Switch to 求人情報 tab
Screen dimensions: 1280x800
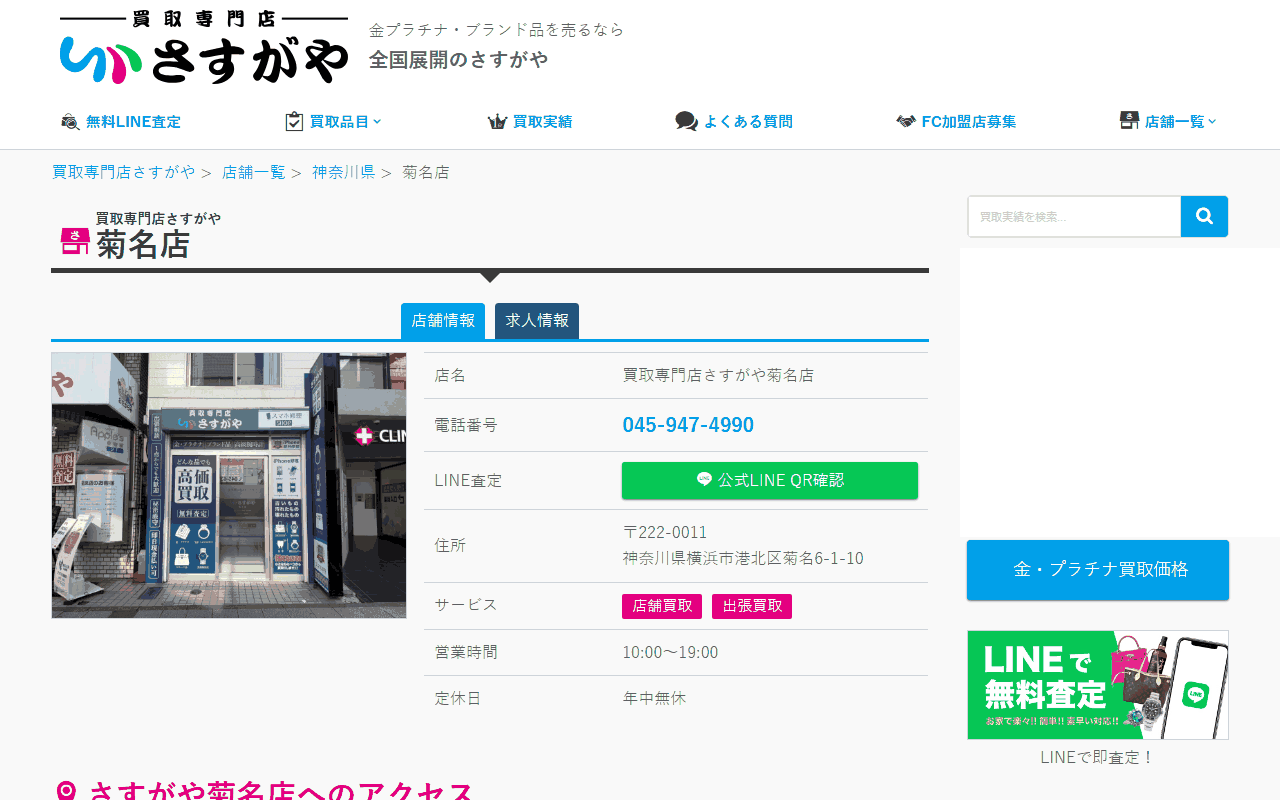[x=537, y=321]
